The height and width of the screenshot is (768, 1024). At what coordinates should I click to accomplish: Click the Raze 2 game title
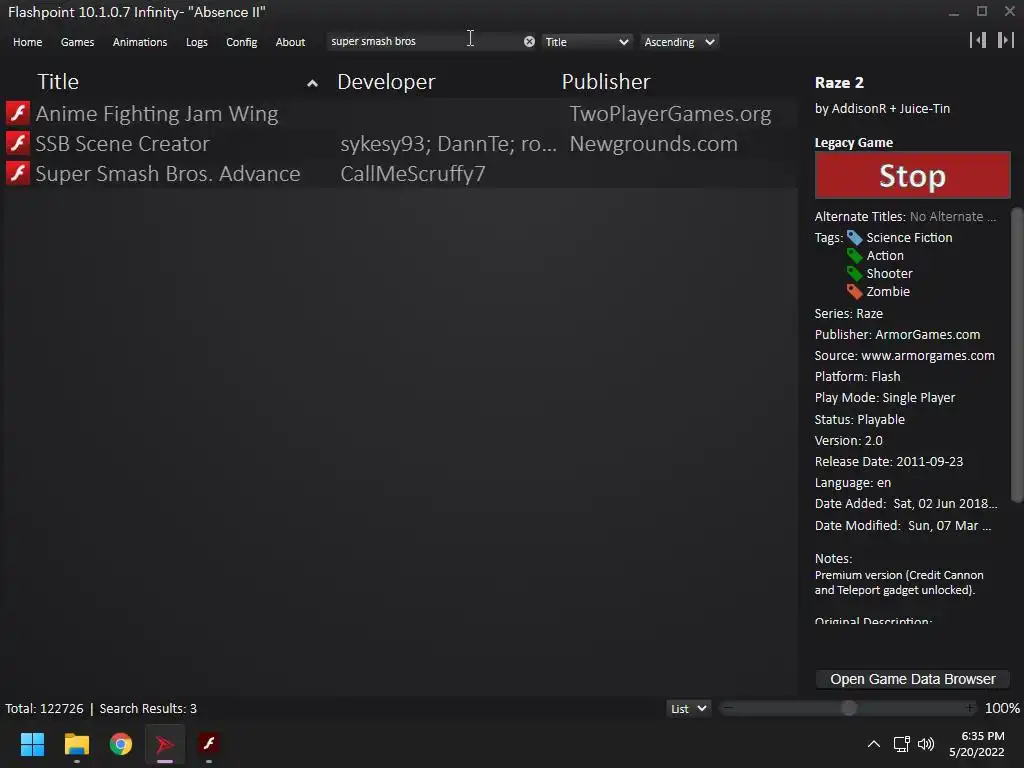pyautogui.click(x=839, y=83)
